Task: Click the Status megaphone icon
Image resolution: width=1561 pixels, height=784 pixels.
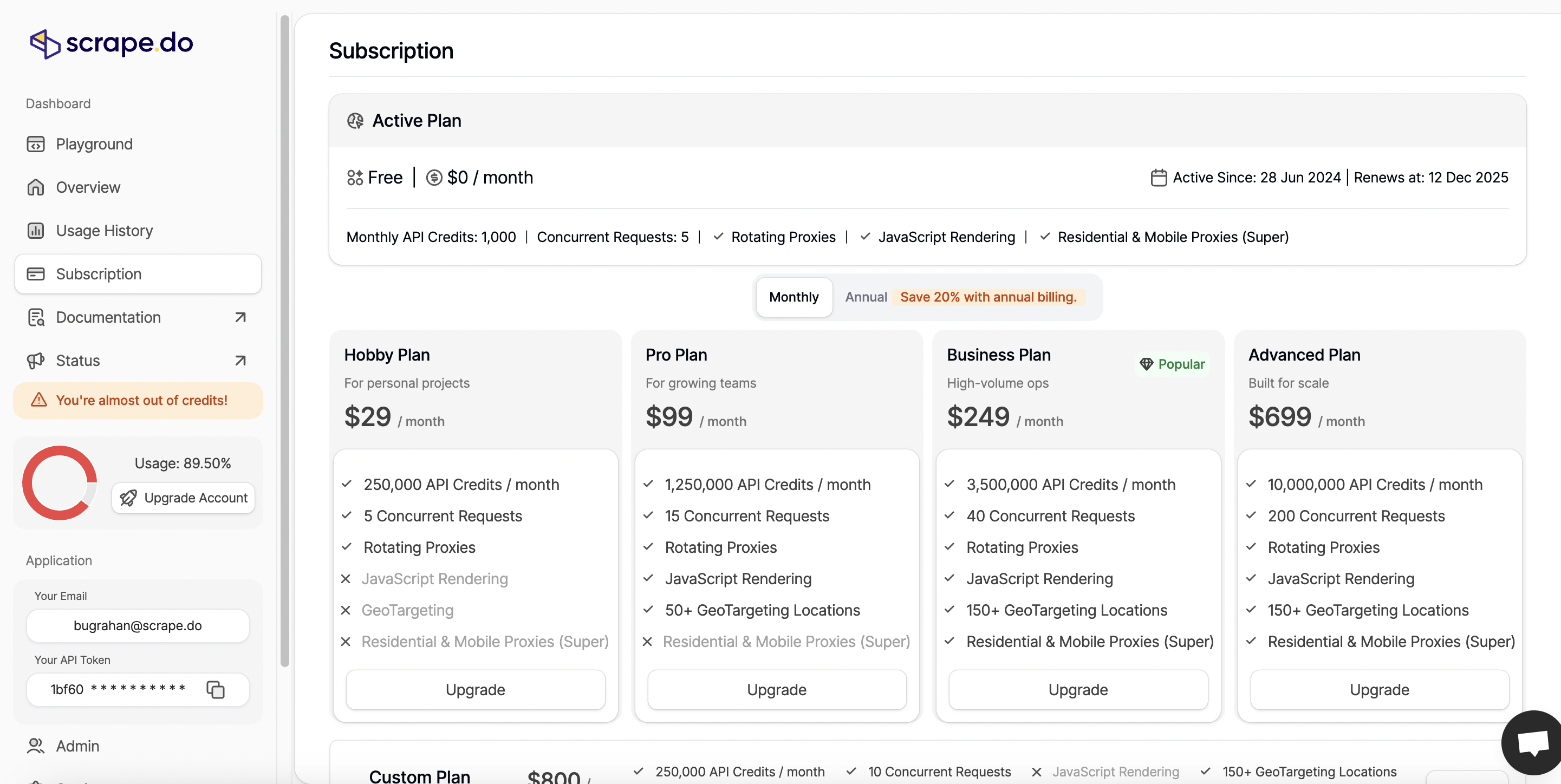Action: click(x=36, y=361)
